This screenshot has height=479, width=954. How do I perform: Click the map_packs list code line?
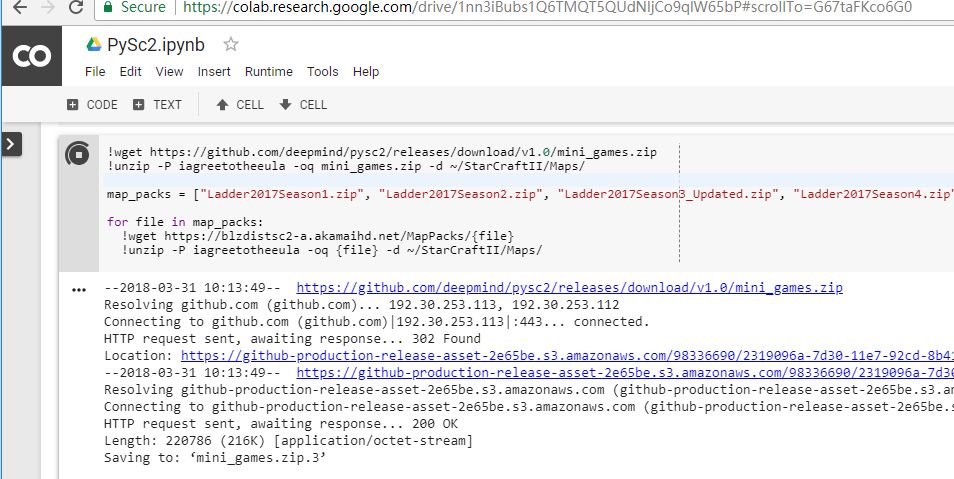pyautogui.click(x=530, y=195)
